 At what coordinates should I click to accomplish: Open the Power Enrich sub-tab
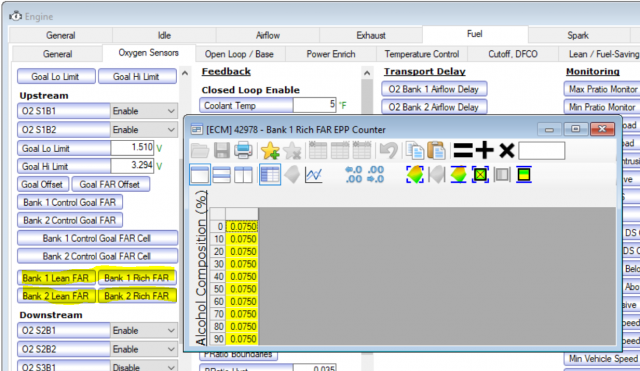(x=331, y=54)
